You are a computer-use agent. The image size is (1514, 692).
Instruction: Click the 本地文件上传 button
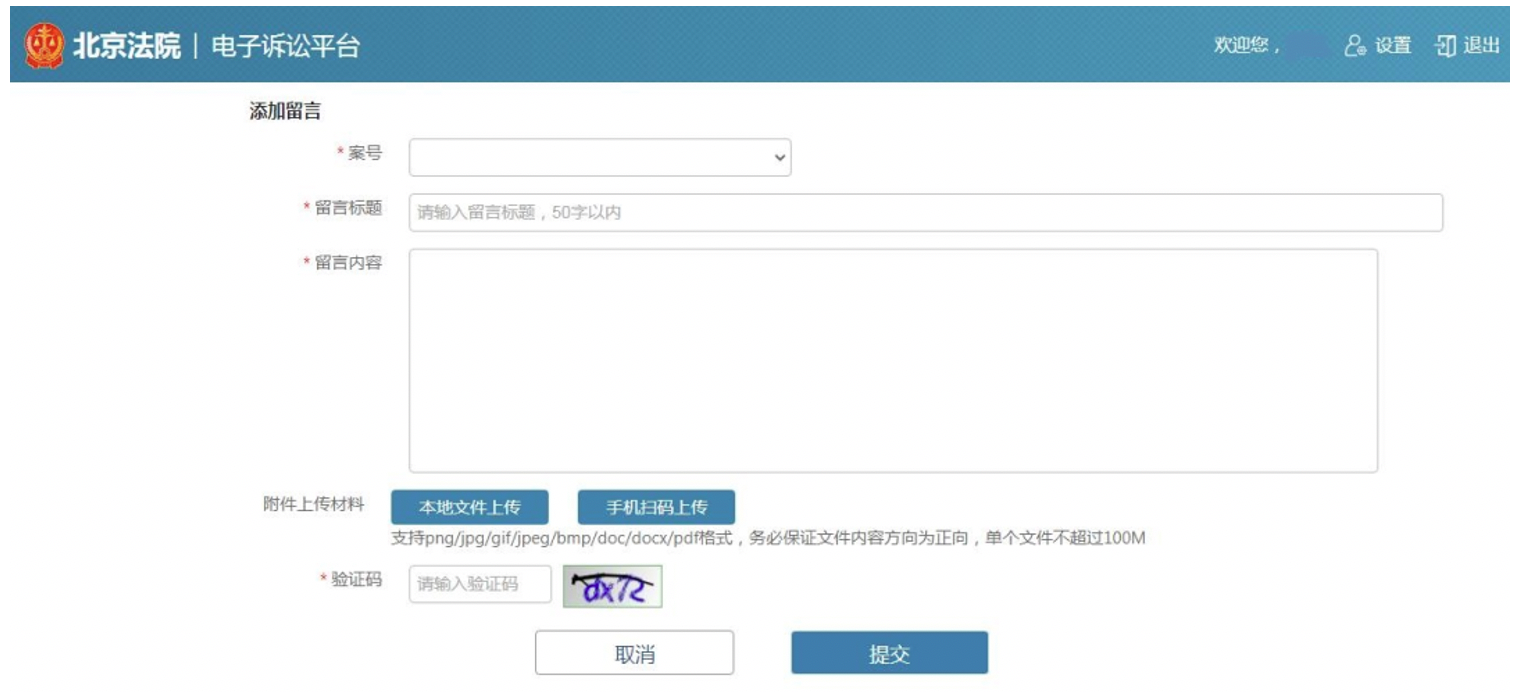coord(469,507)
